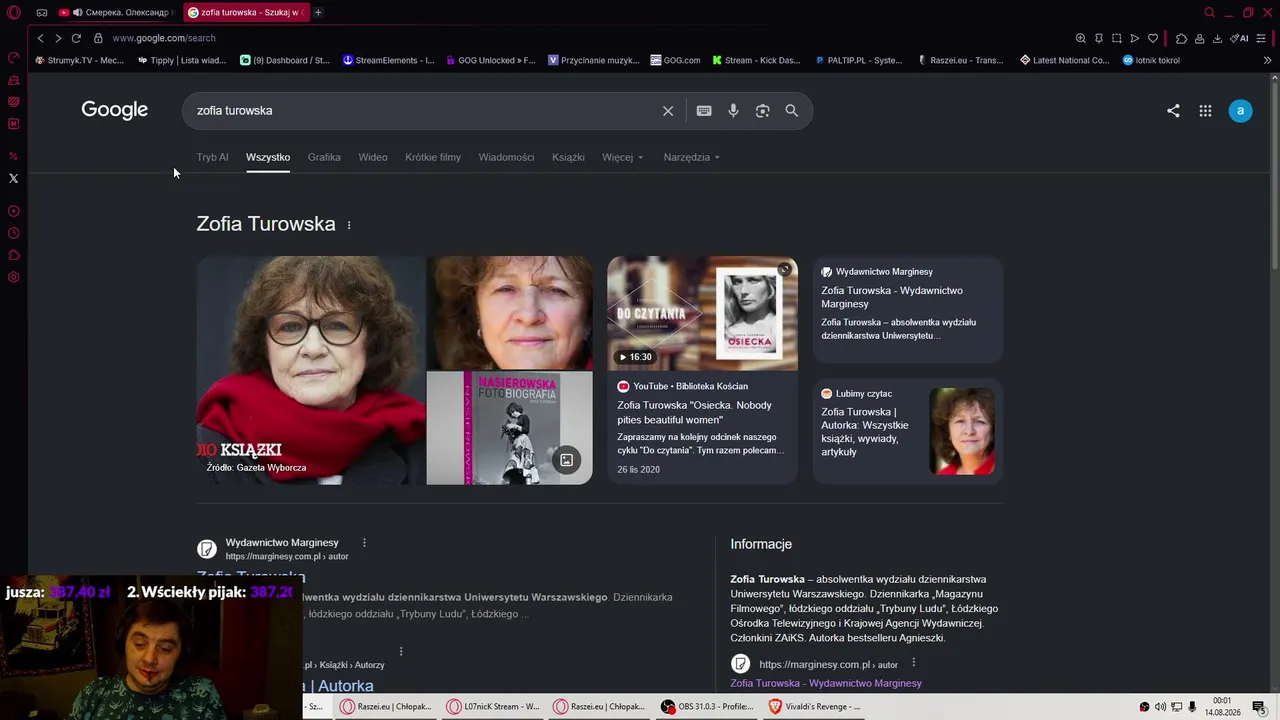Start a voice search with the microphone
Screen dimensions: 1280x720
[x=733, y=111]
